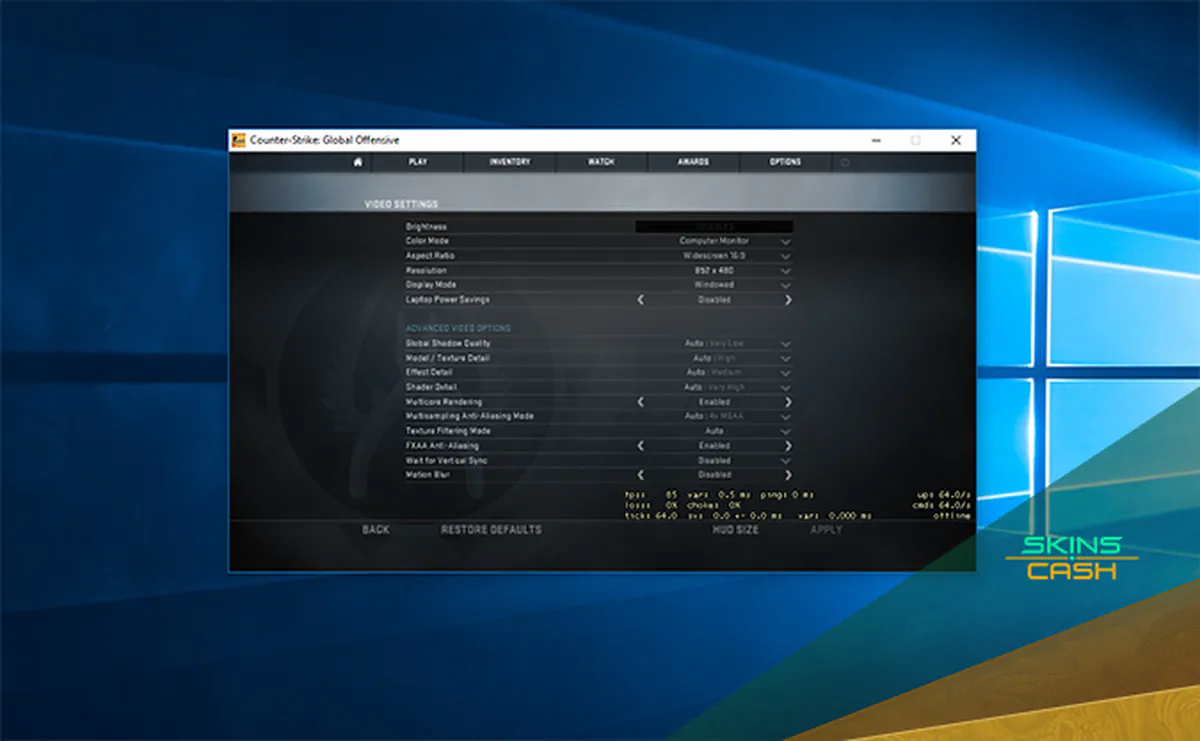Image resolution: width=1200 pixels, height=741 pixels.
Task: Click the Laptop Power Savings label
Action: click(447, 300)
